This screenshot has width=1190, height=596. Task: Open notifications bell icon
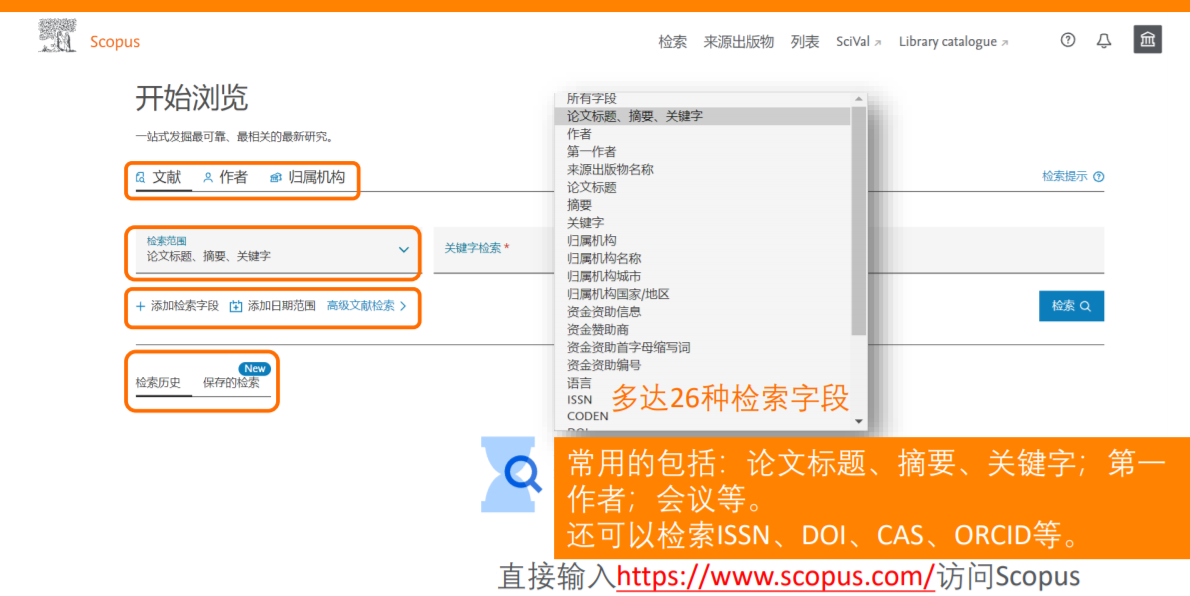(1103, 42)
